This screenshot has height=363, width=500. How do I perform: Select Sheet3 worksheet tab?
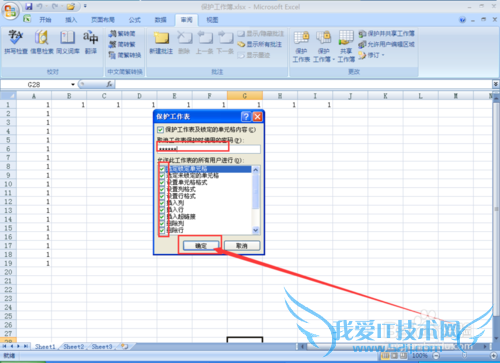tap(102, 347)
